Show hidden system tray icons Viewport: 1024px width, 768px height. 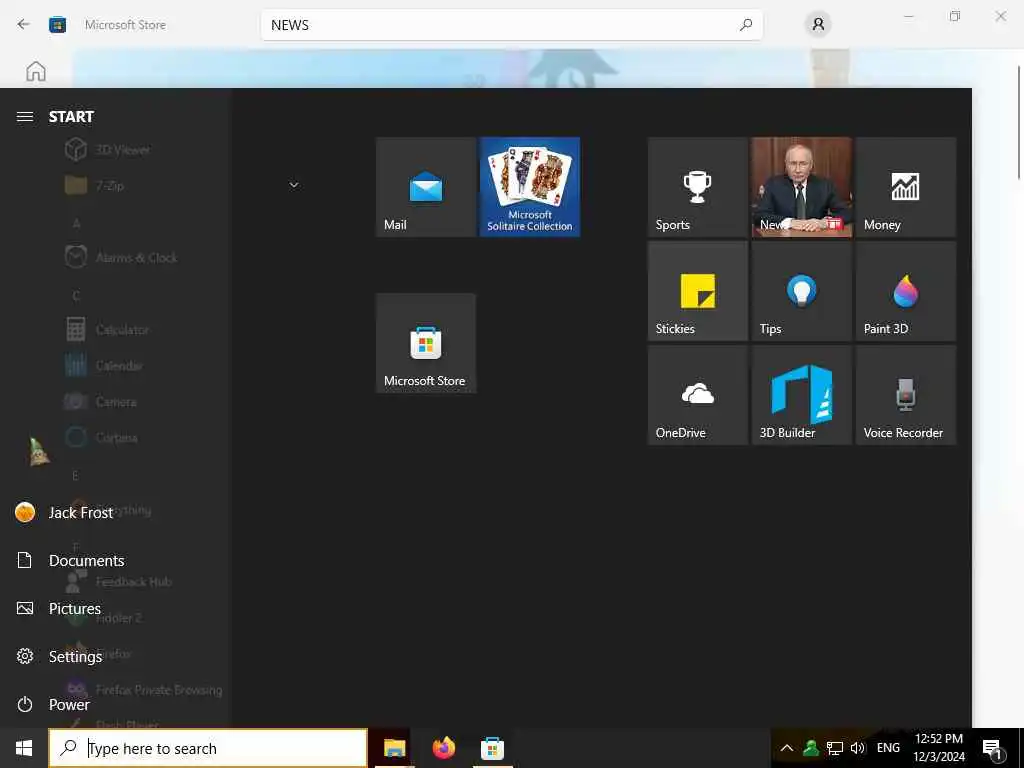pyautogui.click(x=787, y=748)
